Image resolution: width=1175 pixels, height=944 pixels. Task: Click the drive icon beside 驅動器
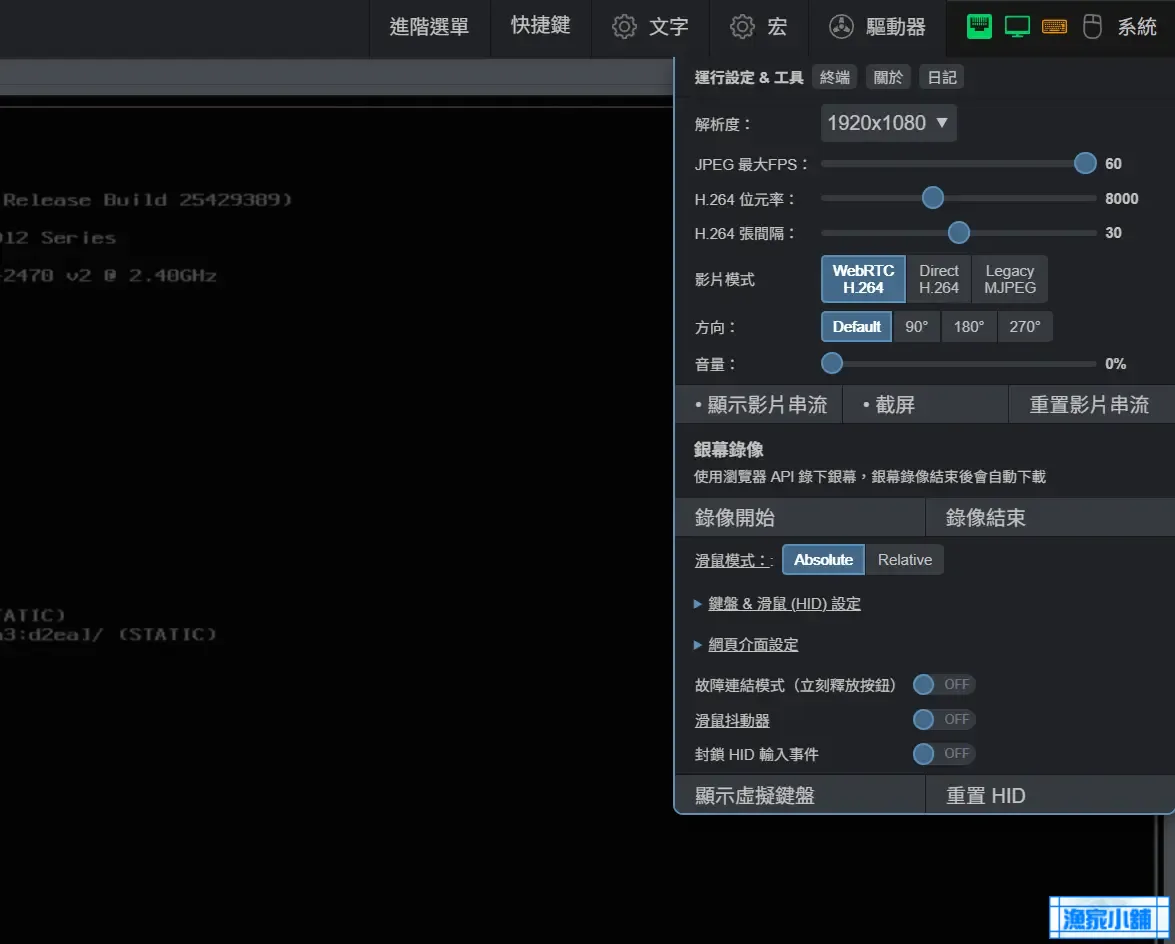click(x=841, y=27)
